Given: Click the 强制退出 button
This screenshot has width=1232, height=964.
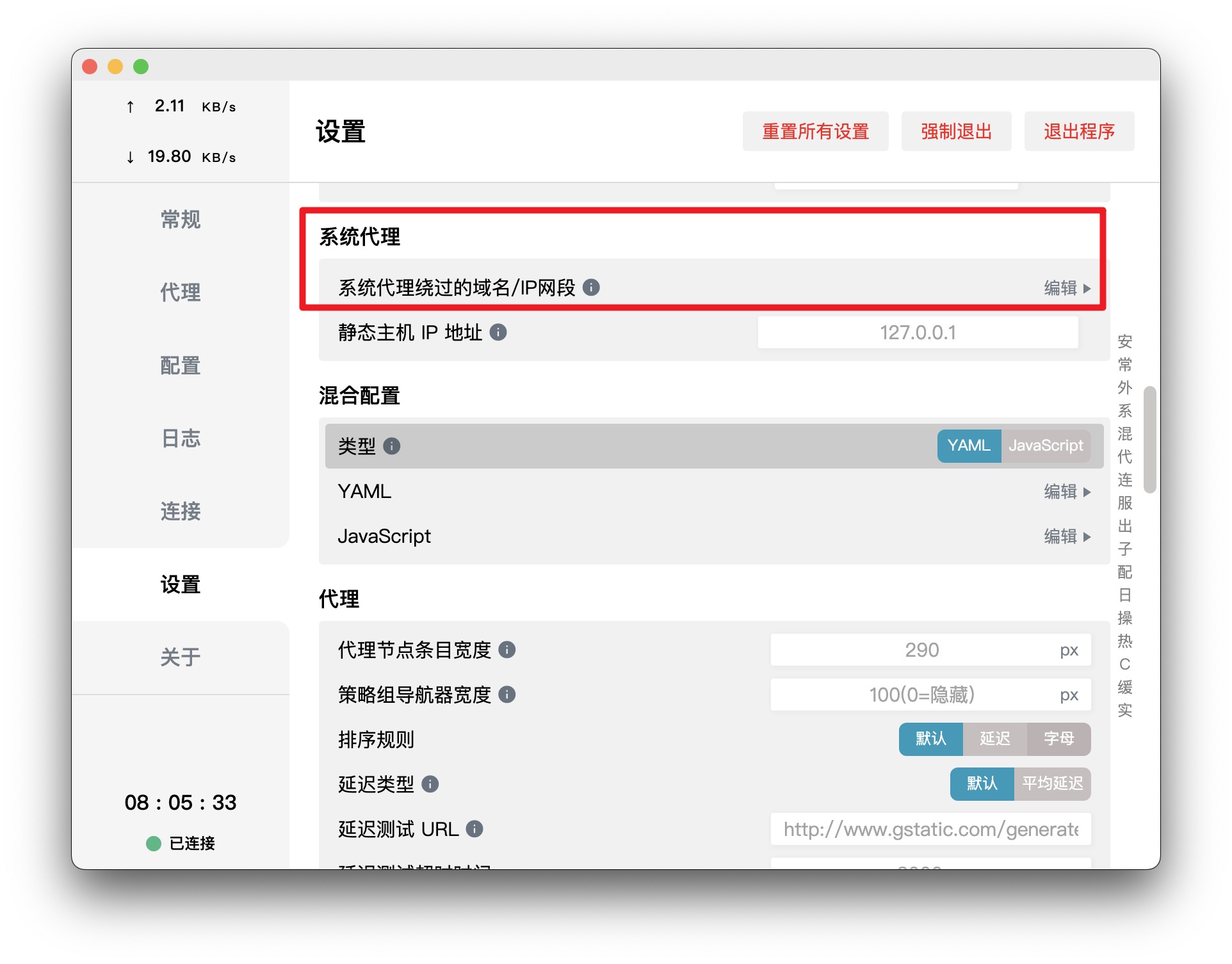Looking at the screenshot, I should 955,131.
